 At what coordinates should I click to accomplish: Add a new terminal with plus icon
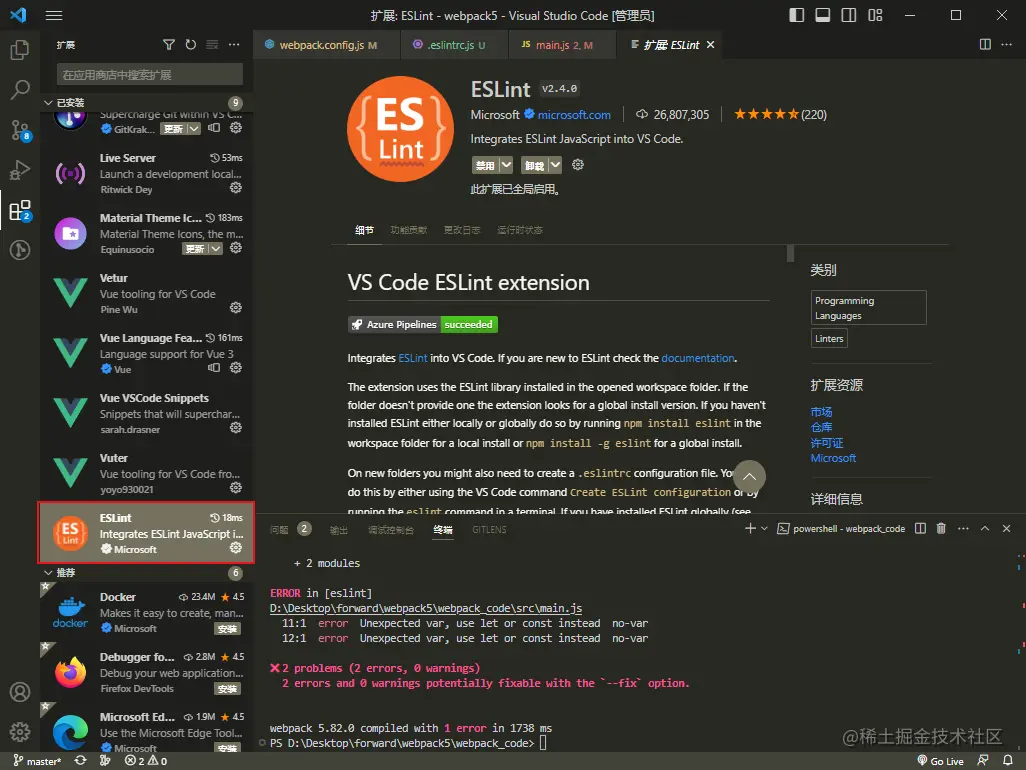point(750,529)
